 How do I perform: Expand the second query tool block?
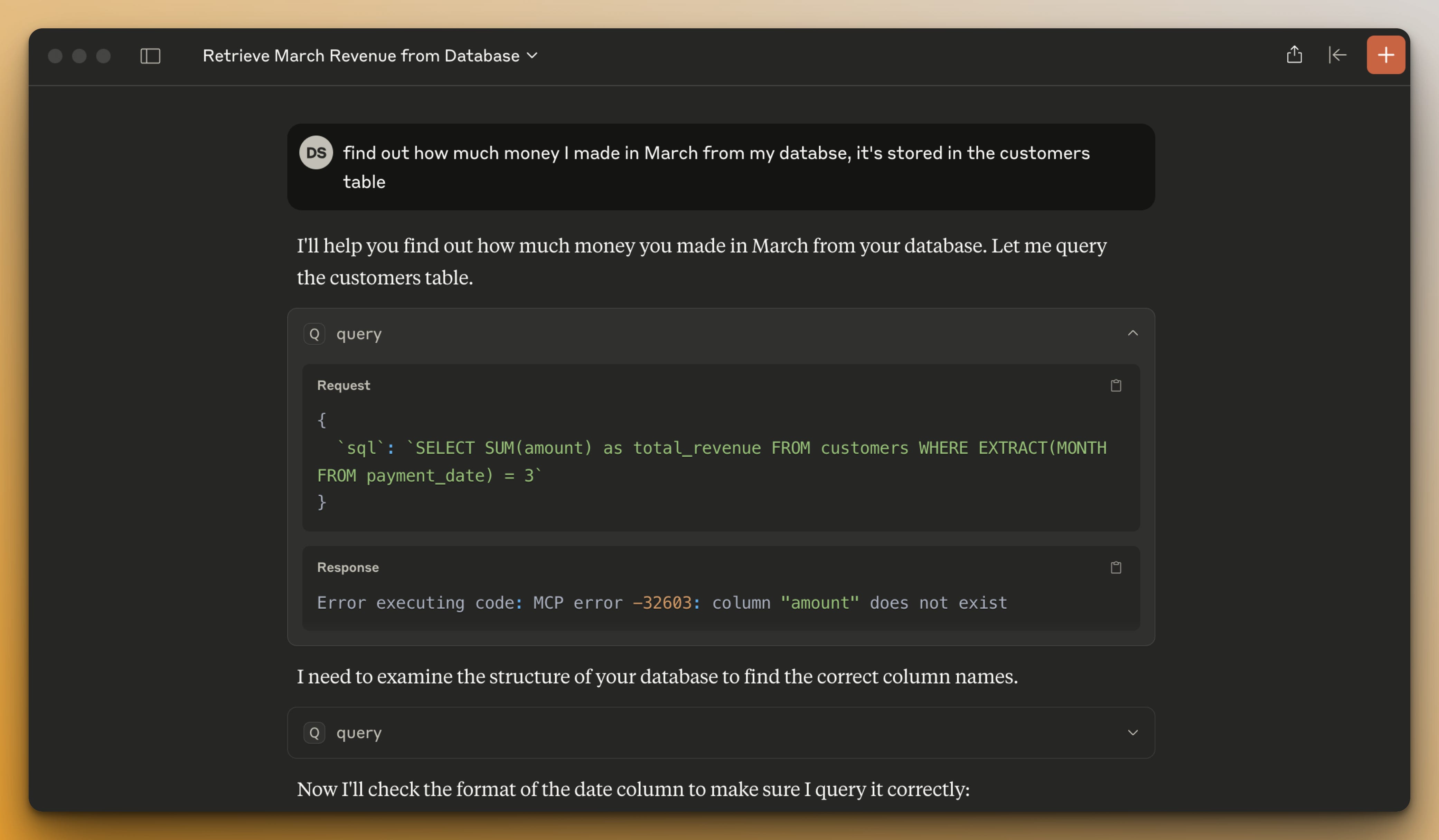tap(1132, 733)
